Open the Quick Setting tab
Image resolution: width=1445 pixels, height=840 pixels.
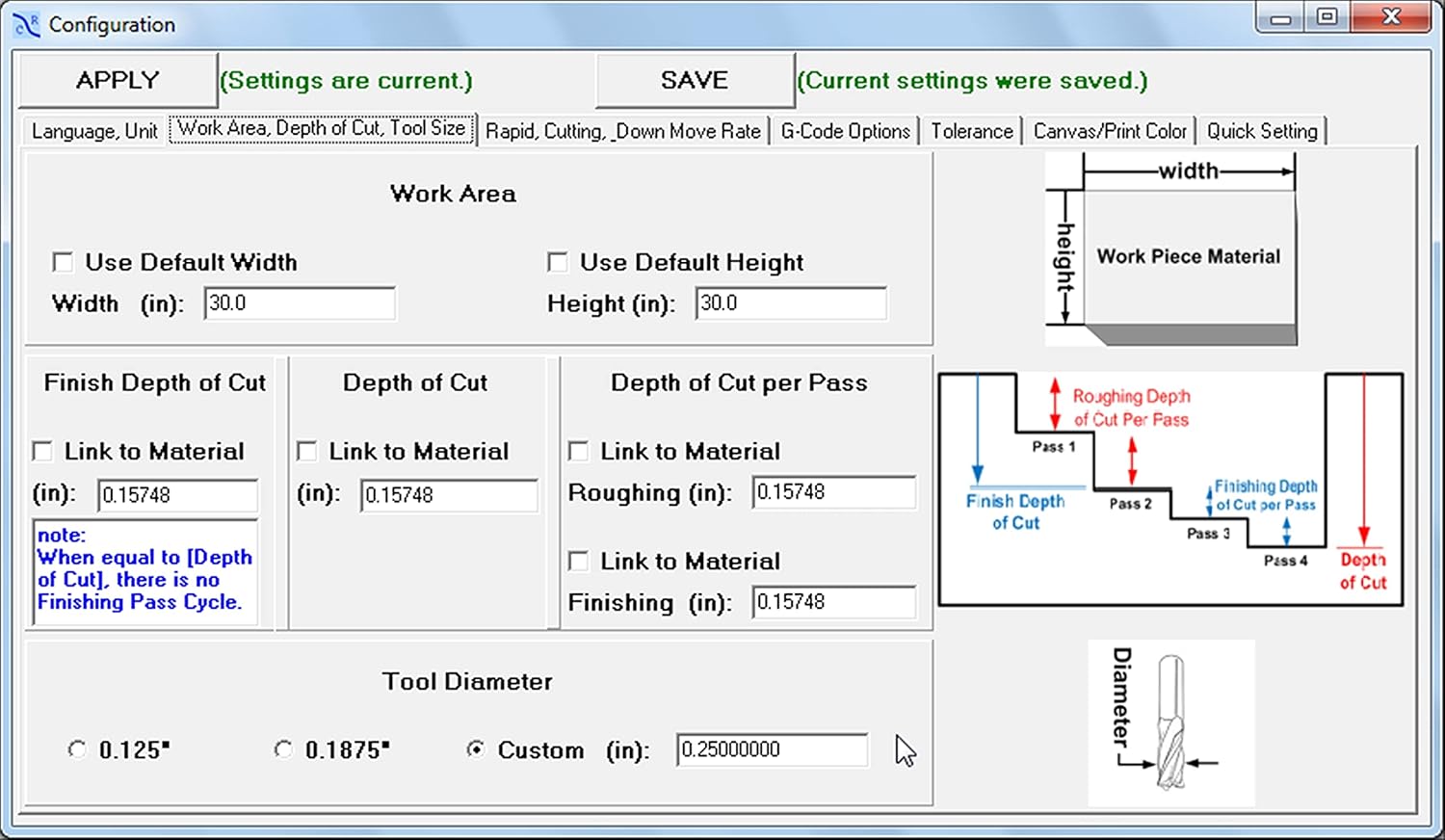[x=1262, y=131]
